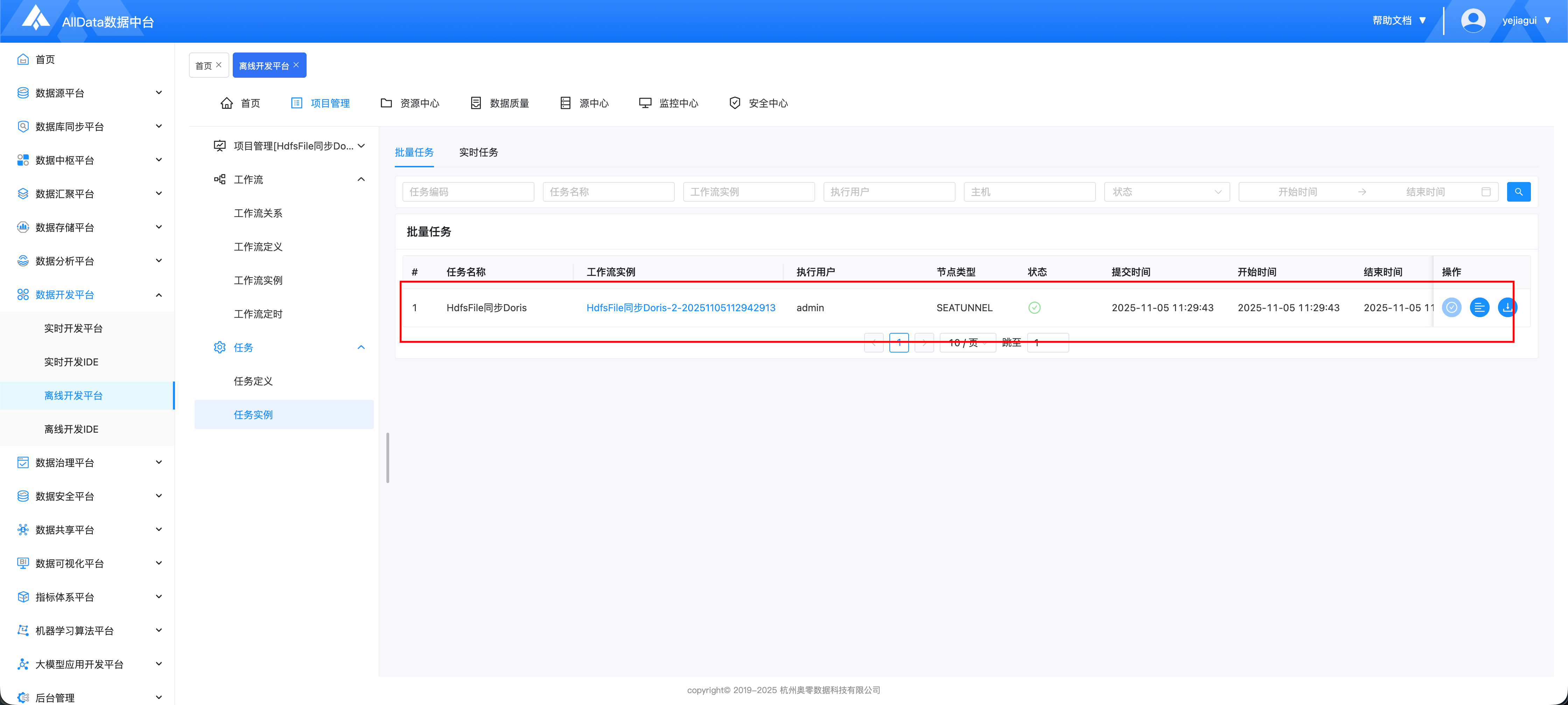Expand the 帮助文档 dropdown menu
1568x705 pixels.
(1399, 21)
